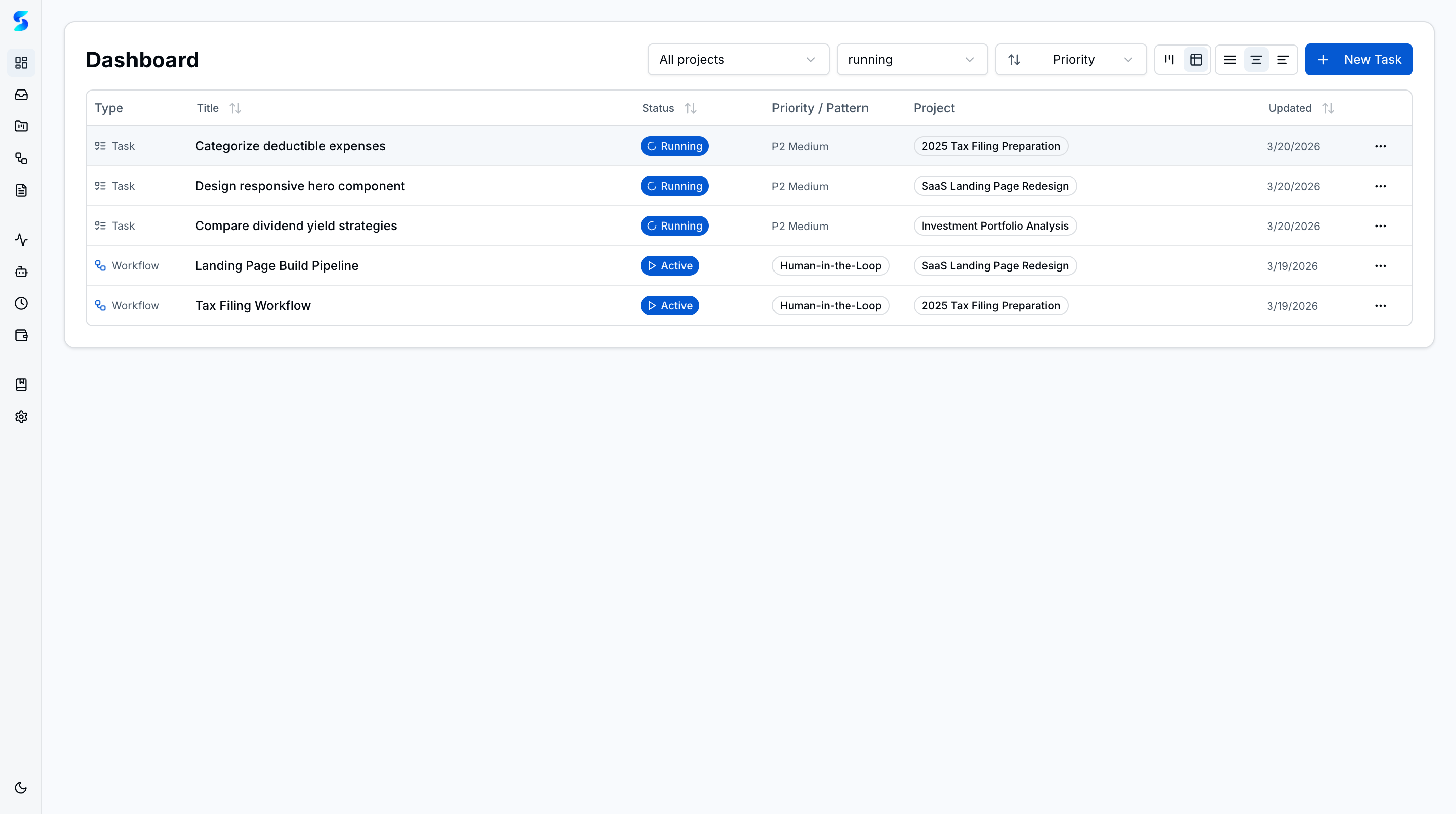The height and width of the screenshot is (814, 1456).
Task: Open the ellipsis menu for Tax Filing Workflow
Action: click(1381, 306)
